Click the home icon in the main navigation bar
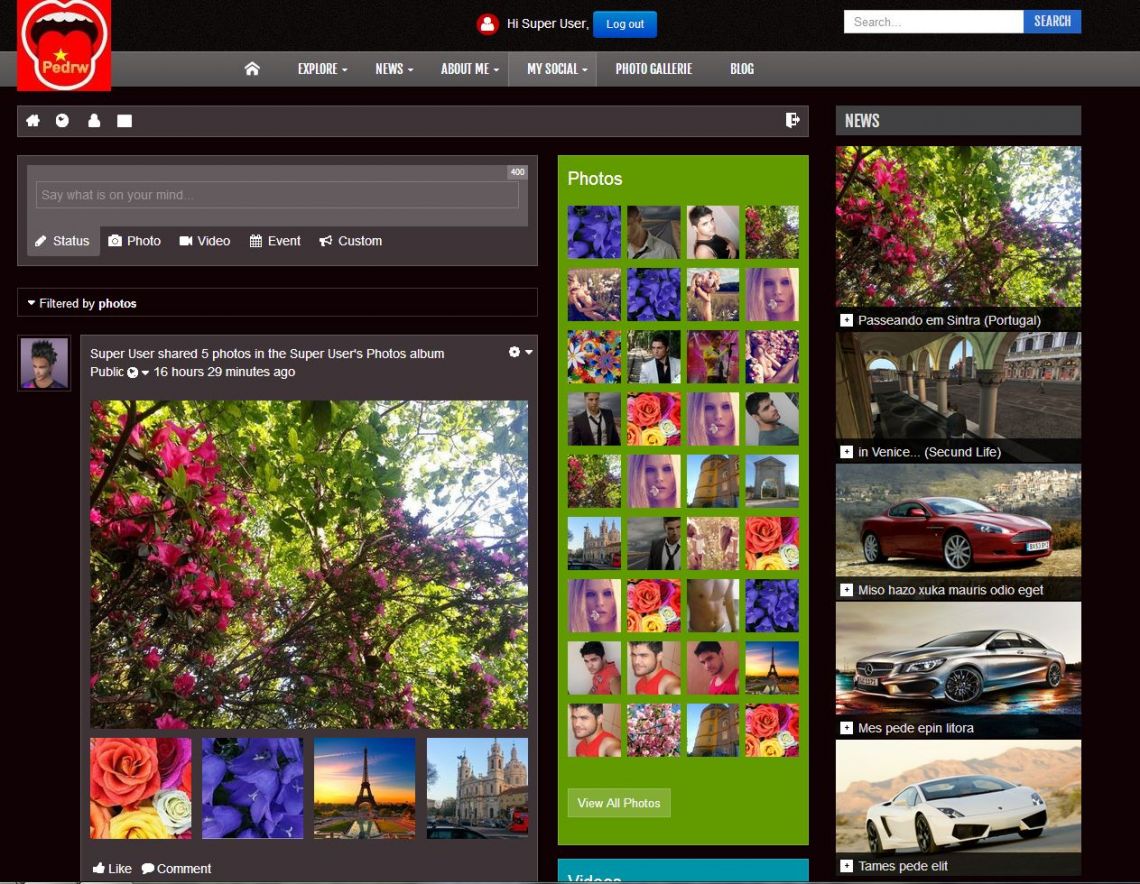The image size is (1140, 884). 252,69
